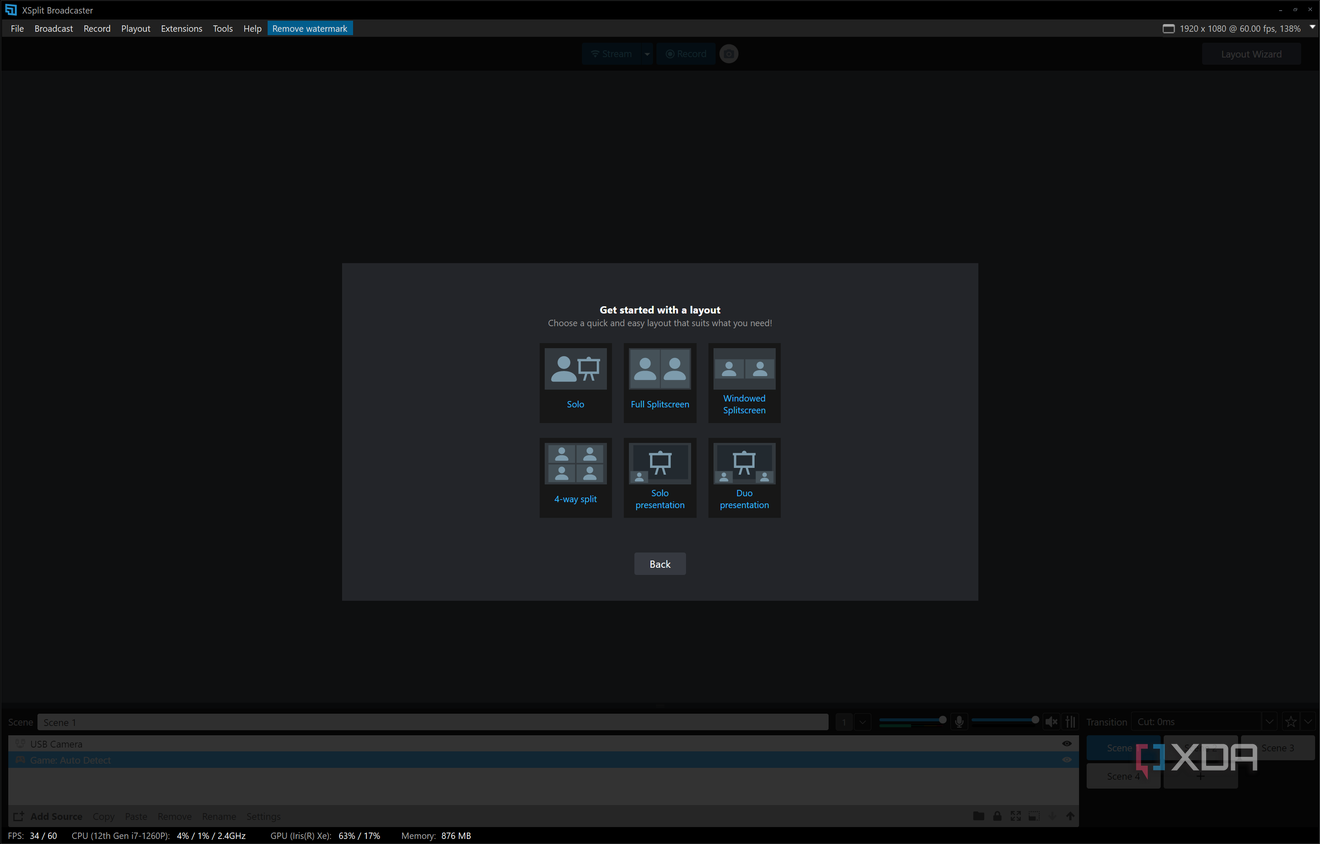Take a screenshot with the camera icon
Viewport: 1320px width, 844px height.
coord(729,54)
